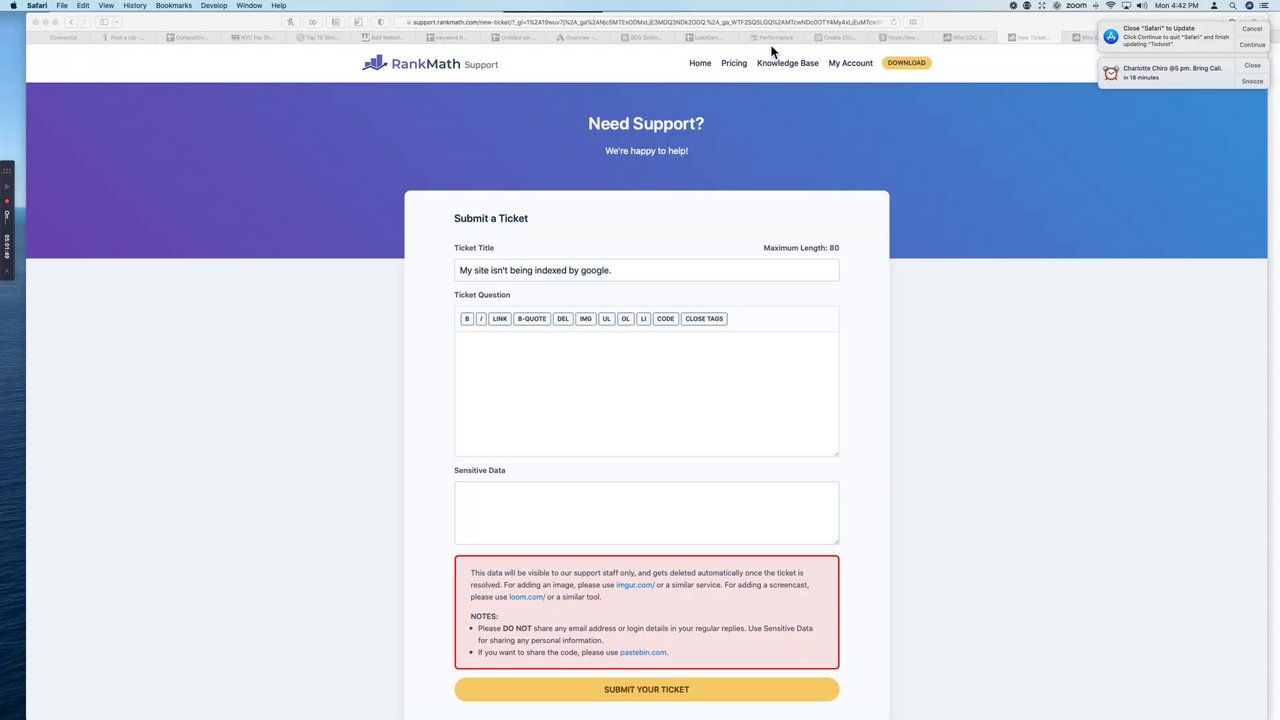Click the user account menu bar icon
Image resolution: width=1280 pixels, height=720 pixels.
[x=1214, y=6]
